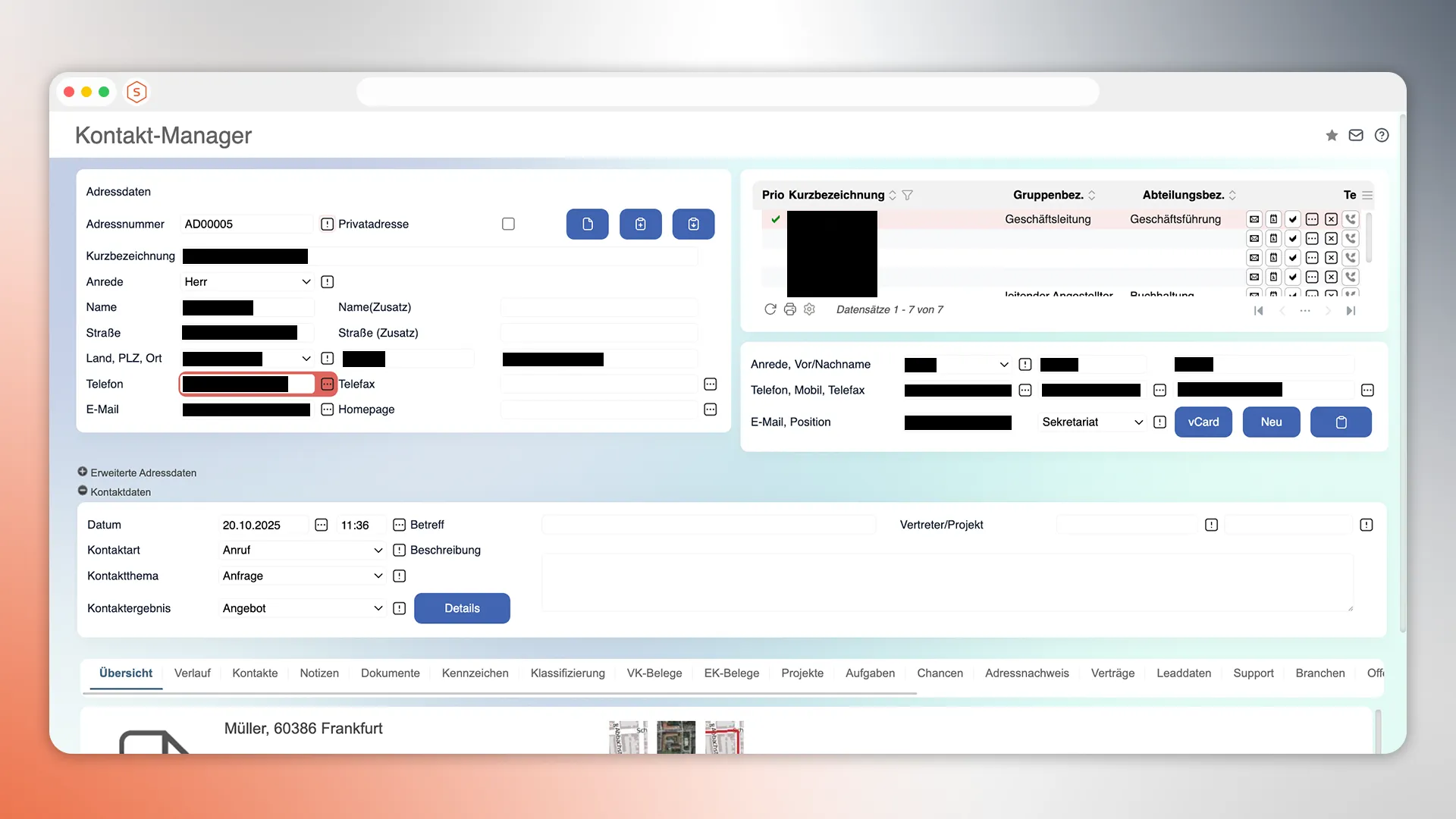Refresh the contact list below the table
The width and height of the screenshot is (1456, 819).
[x=770, y=309]
